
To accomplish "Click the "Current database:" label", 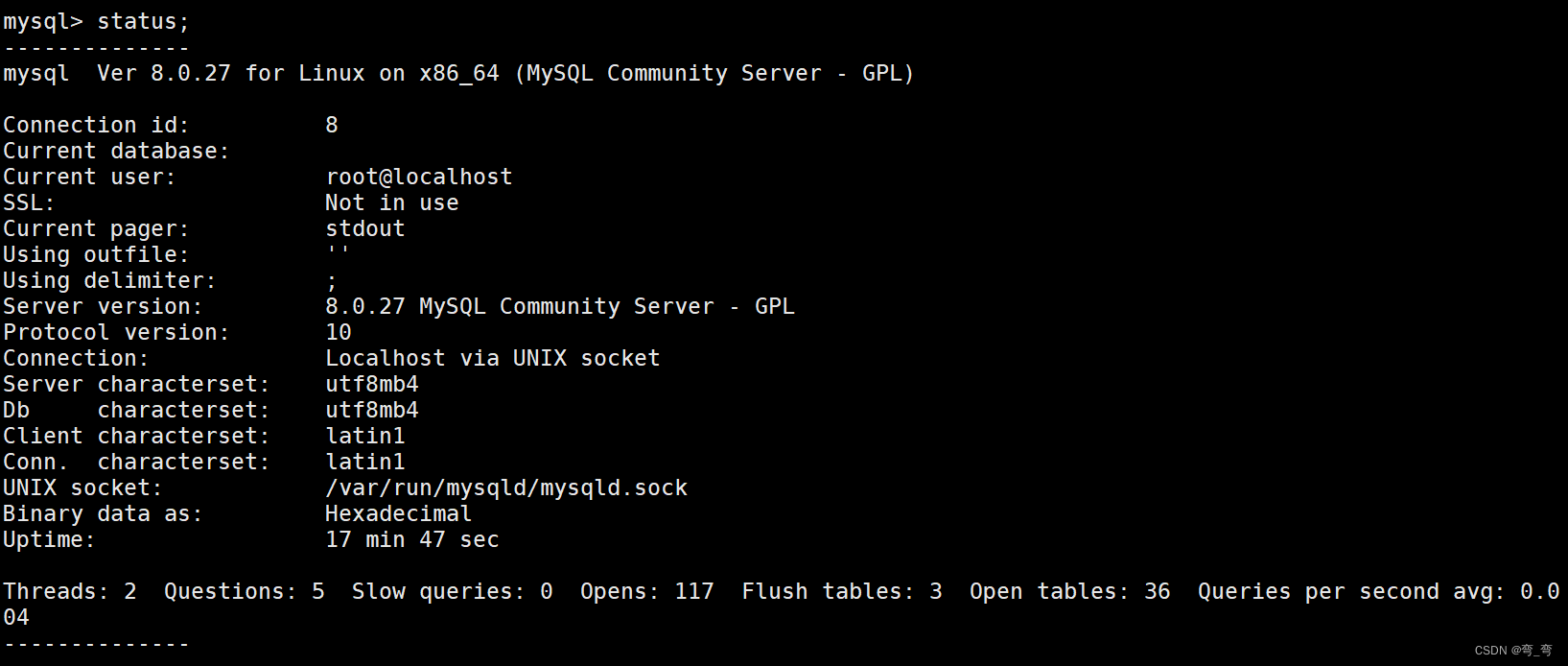I will click(116, 152).
